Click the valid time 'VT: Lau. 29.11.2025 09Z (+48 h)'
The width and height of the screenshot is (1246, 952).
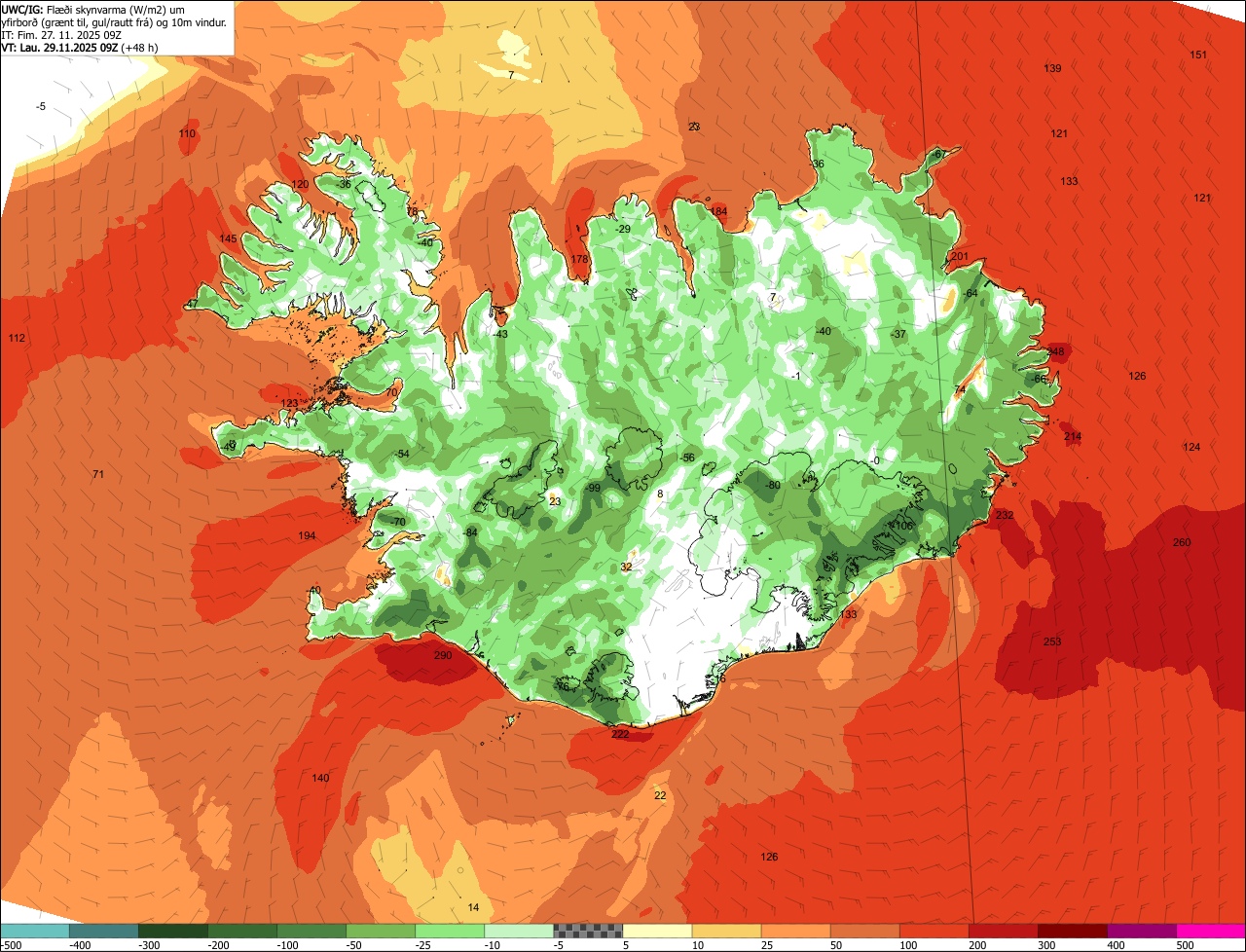click(81, 47)
